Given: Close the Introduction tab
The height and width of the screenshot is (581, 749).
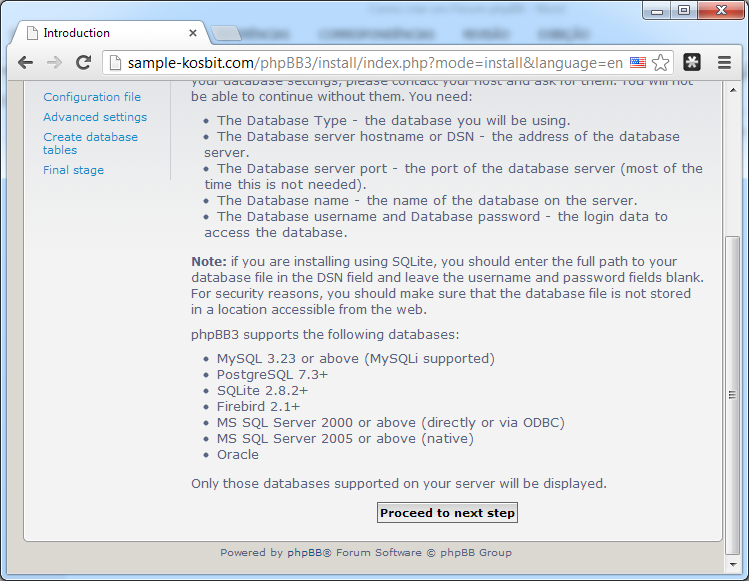Looking at the screenshot, I should coord(193,33).
